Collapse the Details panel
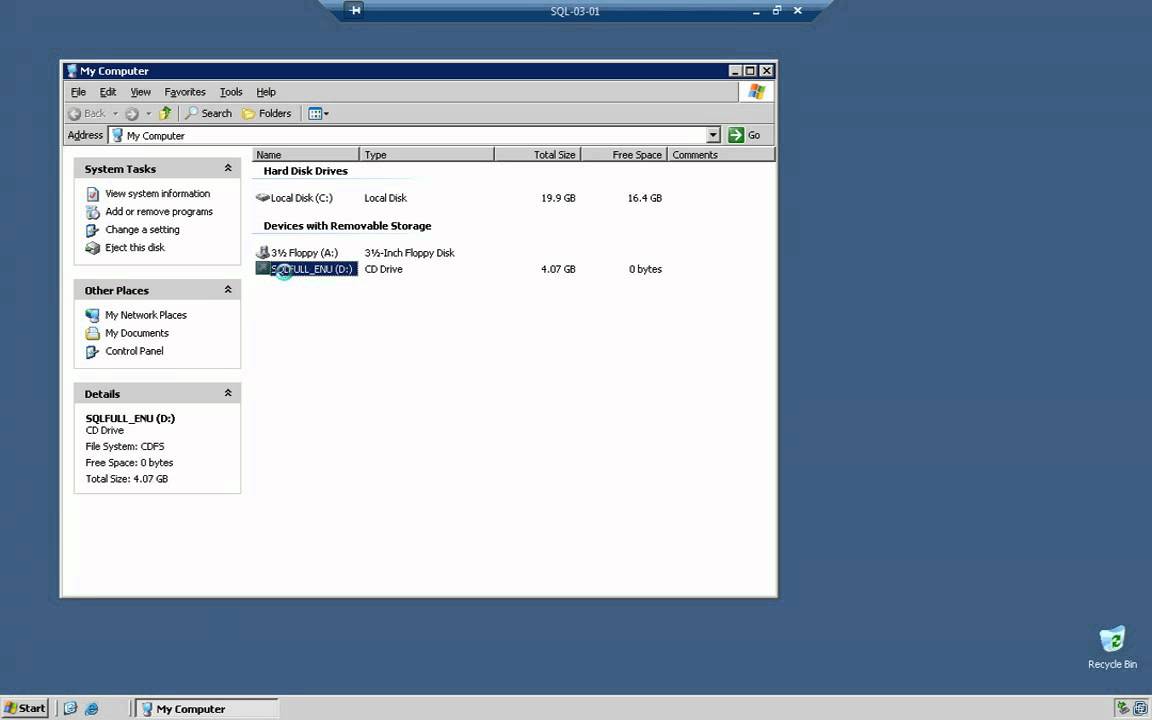Image resolution: width=1152 pixels, height=720 pixels. (228, 393)
